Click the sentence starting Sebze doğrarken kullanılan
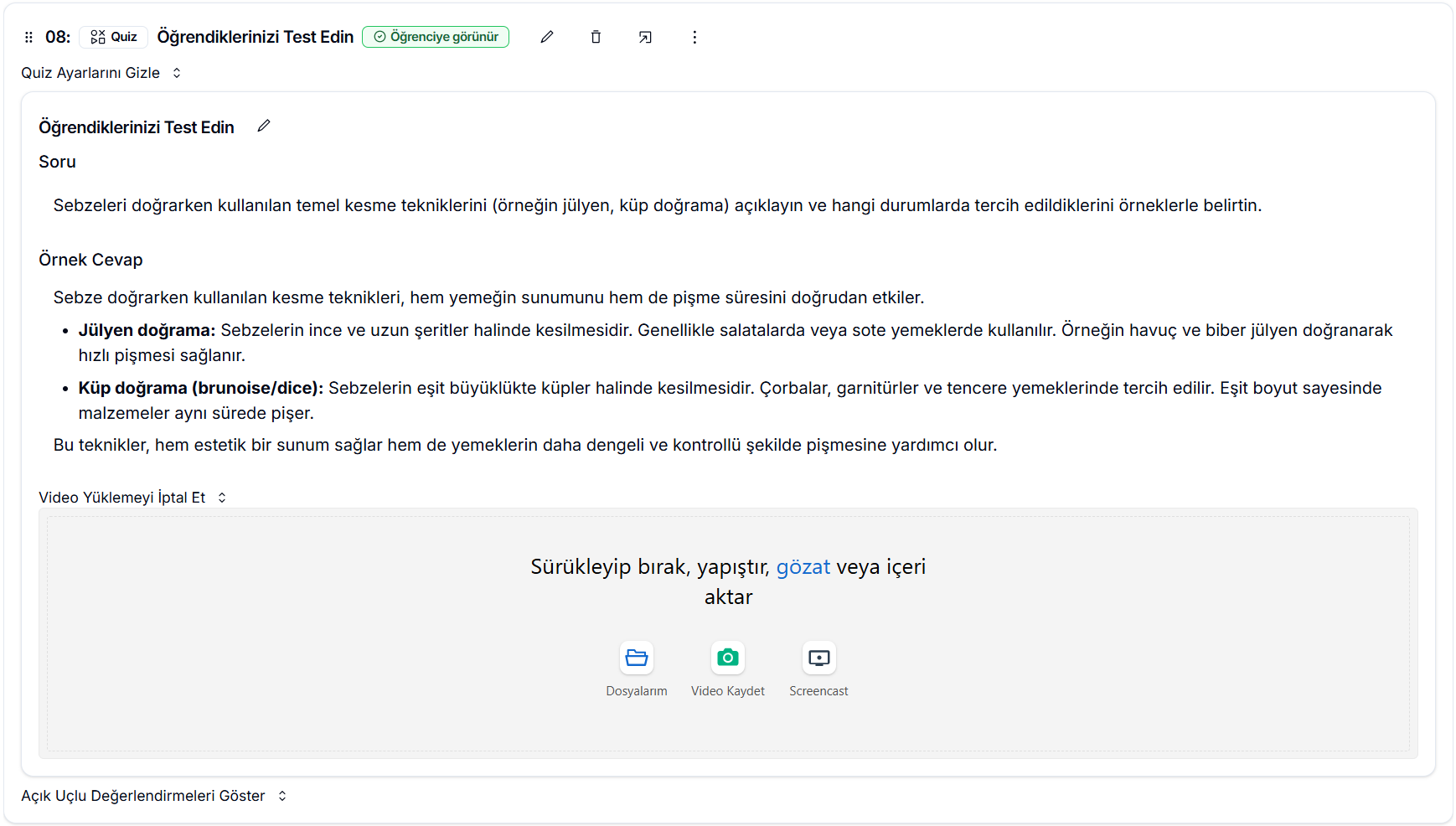The height and width of the screenshot is (826, 1456). 488,297
